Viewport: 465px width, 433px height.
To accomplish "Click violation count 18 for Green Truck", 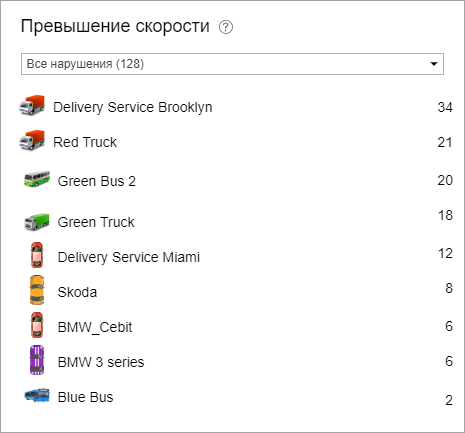I will pyautogui.click(x=445, y=215).
